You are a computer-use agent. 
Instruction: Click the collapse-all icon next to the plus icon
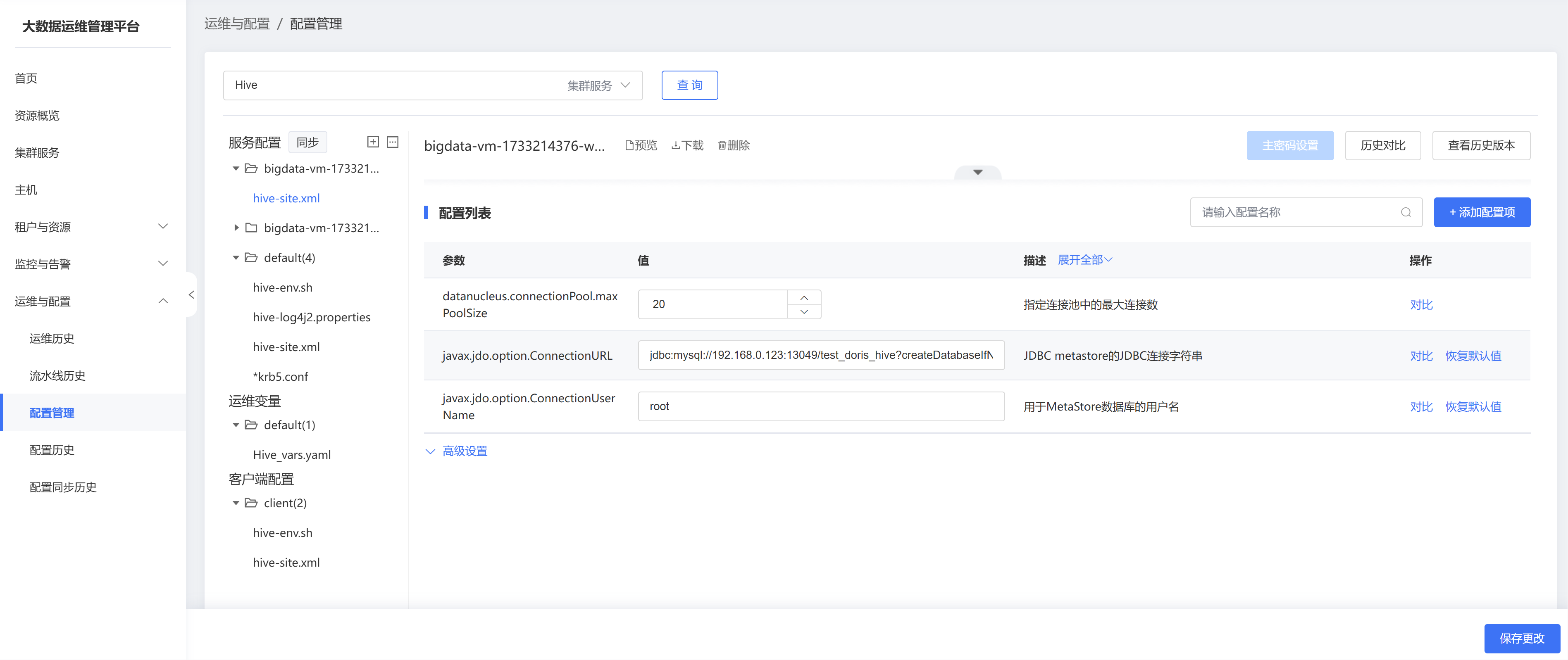393,142
